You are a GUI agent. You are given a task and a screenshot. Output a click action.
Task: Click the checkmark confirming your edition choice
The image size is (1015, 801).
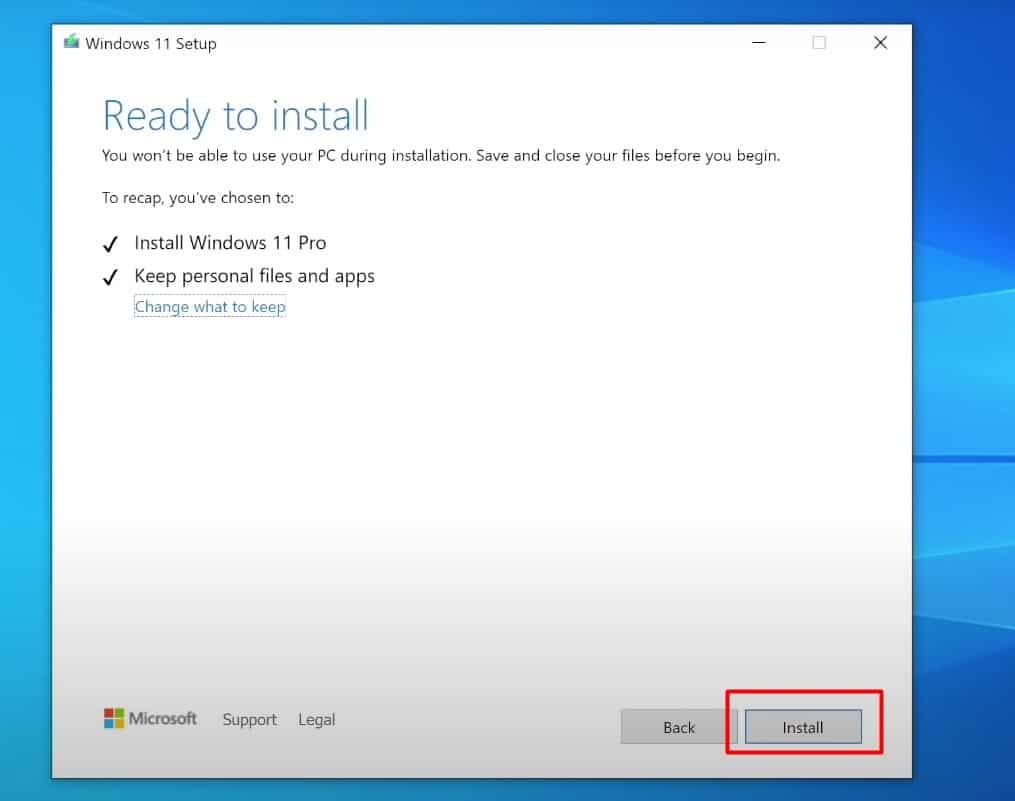110,243
